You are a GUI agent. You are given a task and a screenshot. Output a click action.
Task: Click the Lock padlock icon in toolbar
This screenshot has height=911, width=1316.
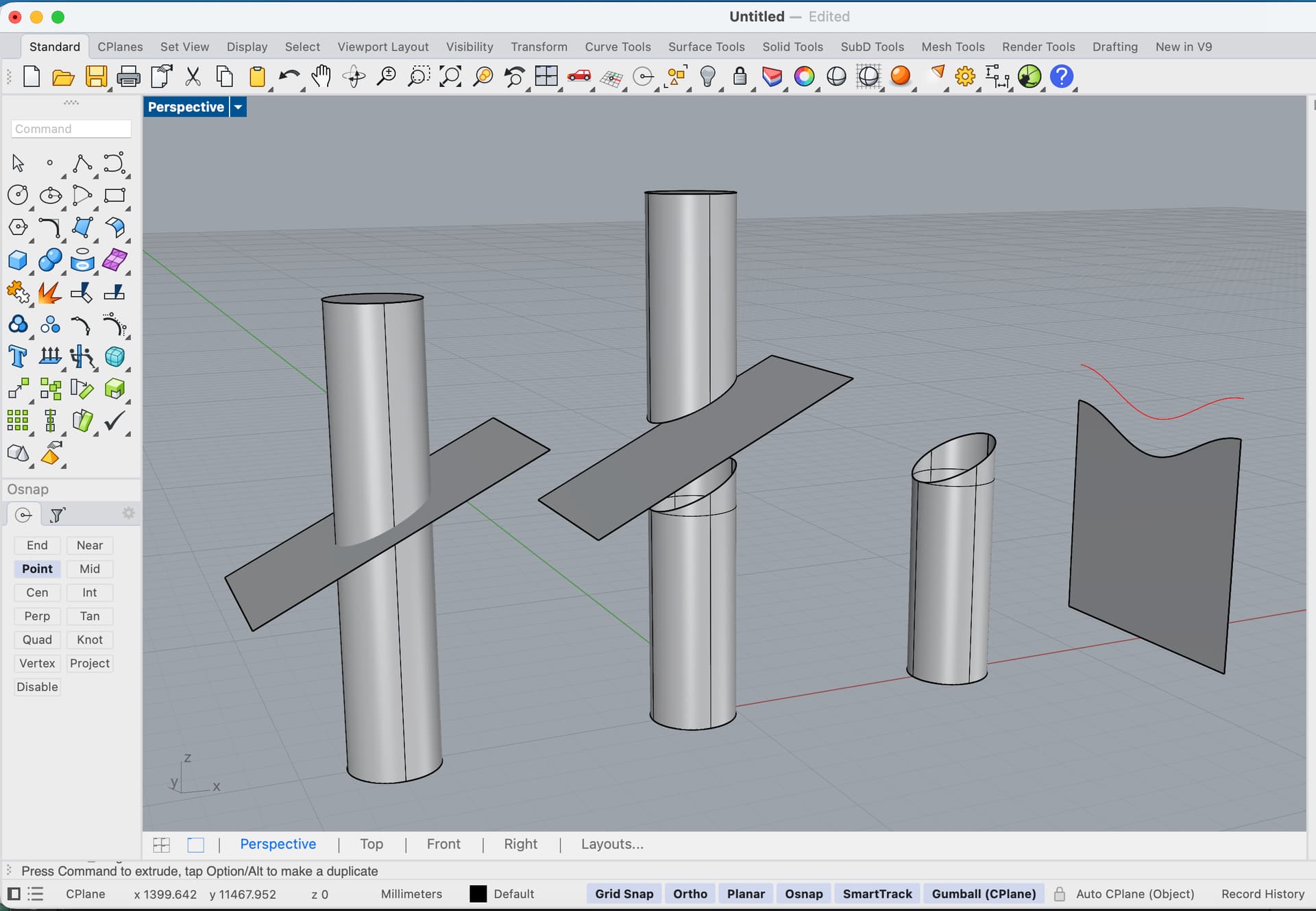pyautogui.click(x=740, y=76)
